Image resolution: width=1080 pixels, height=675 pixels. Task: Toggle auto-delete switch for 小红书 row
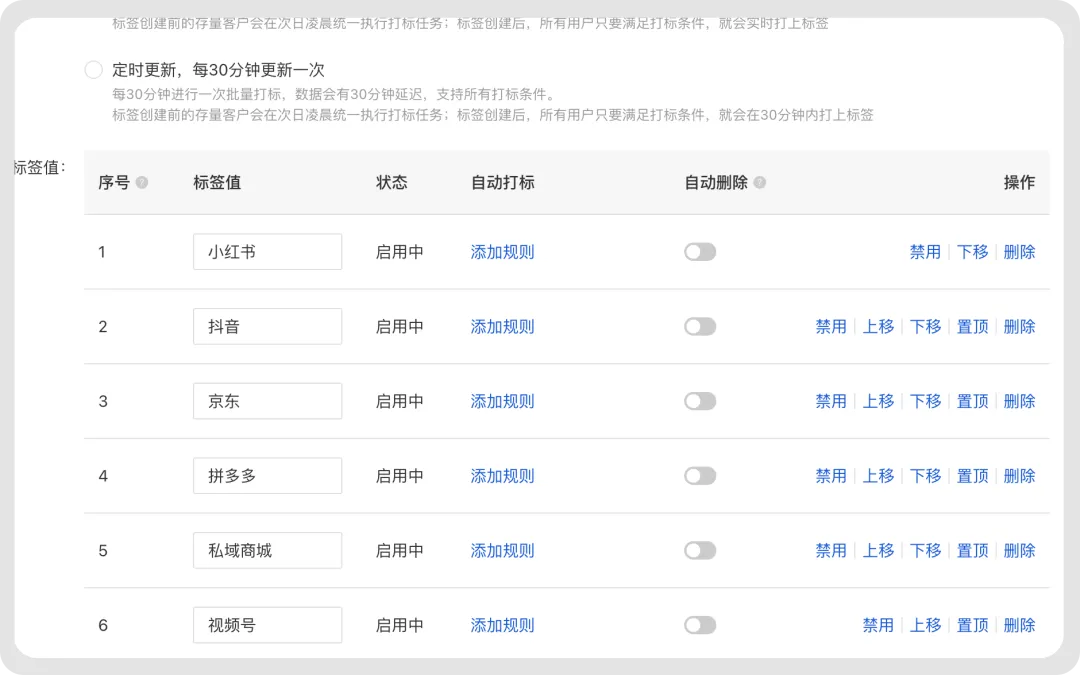(x=700, y=252)
